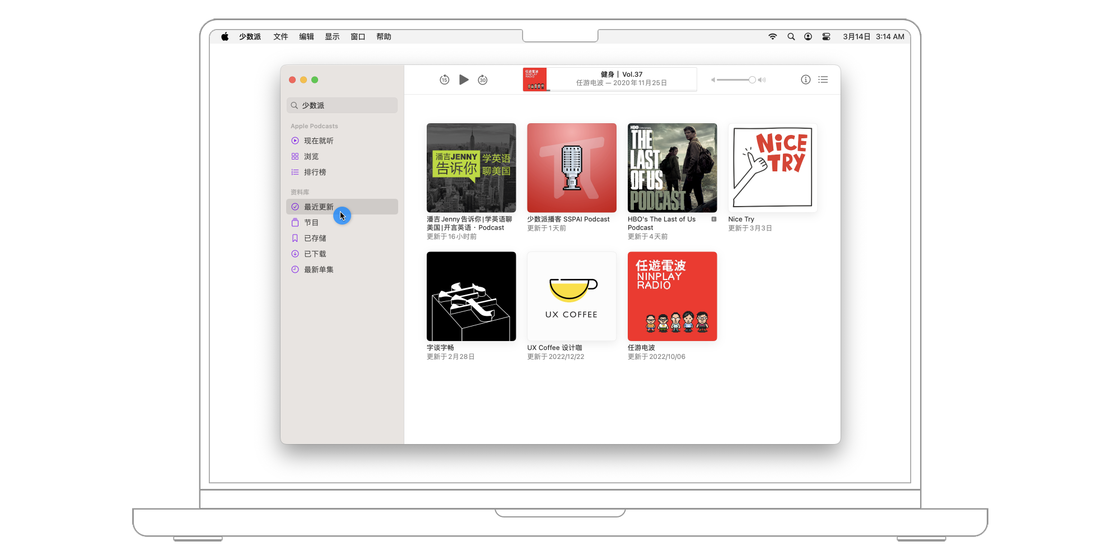Screen dimensions: 1120x560
Task: Open the Nice Try podcast
Action: (x=772, y=168)
